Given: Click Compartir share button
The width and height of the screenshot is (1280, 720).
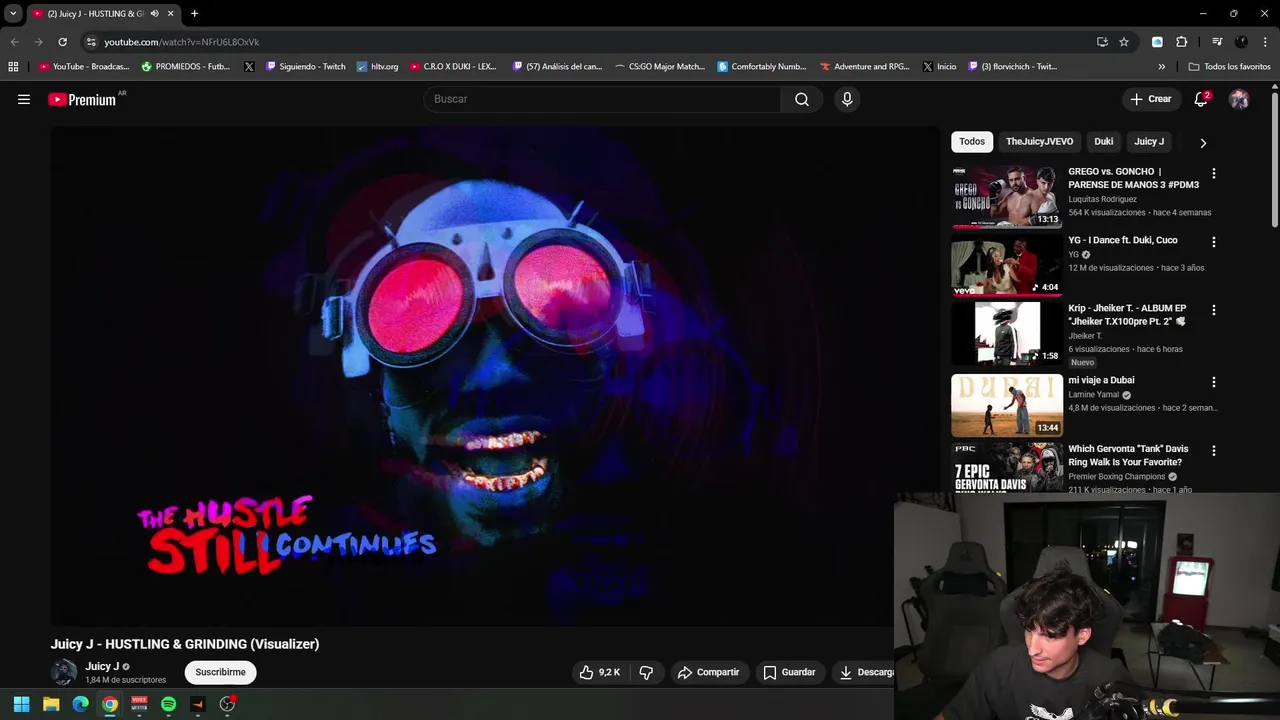Looking at the screenshot, I should [708, 672].
